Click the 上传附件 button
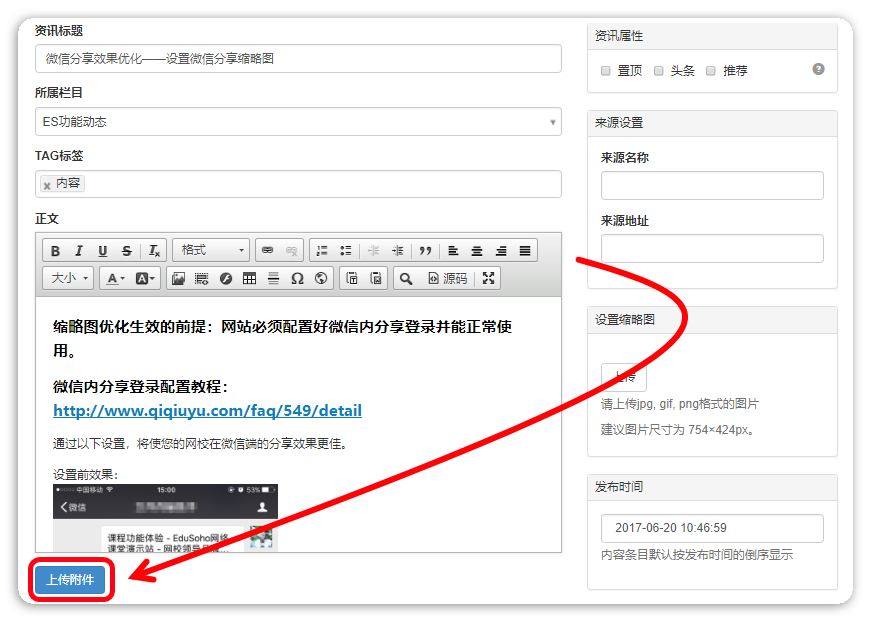871x622 pixels. 70,581
